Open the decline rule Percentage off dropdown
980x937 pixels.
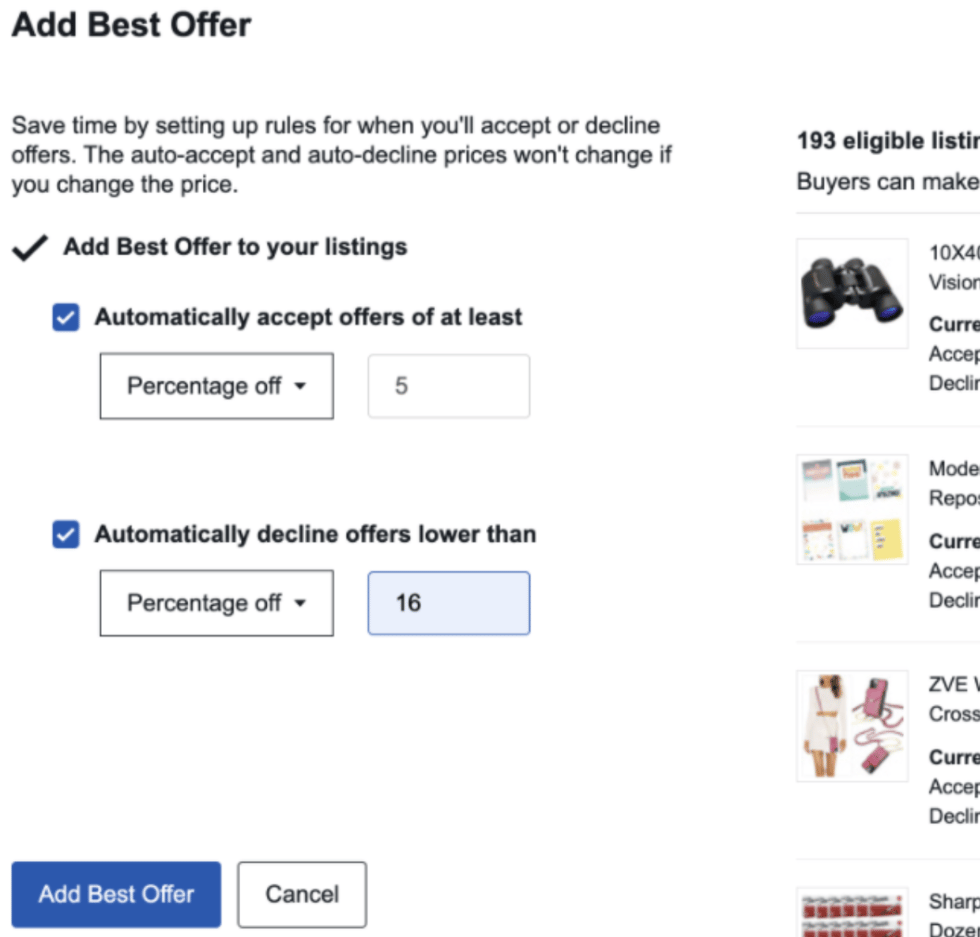(x=216, y=603)
